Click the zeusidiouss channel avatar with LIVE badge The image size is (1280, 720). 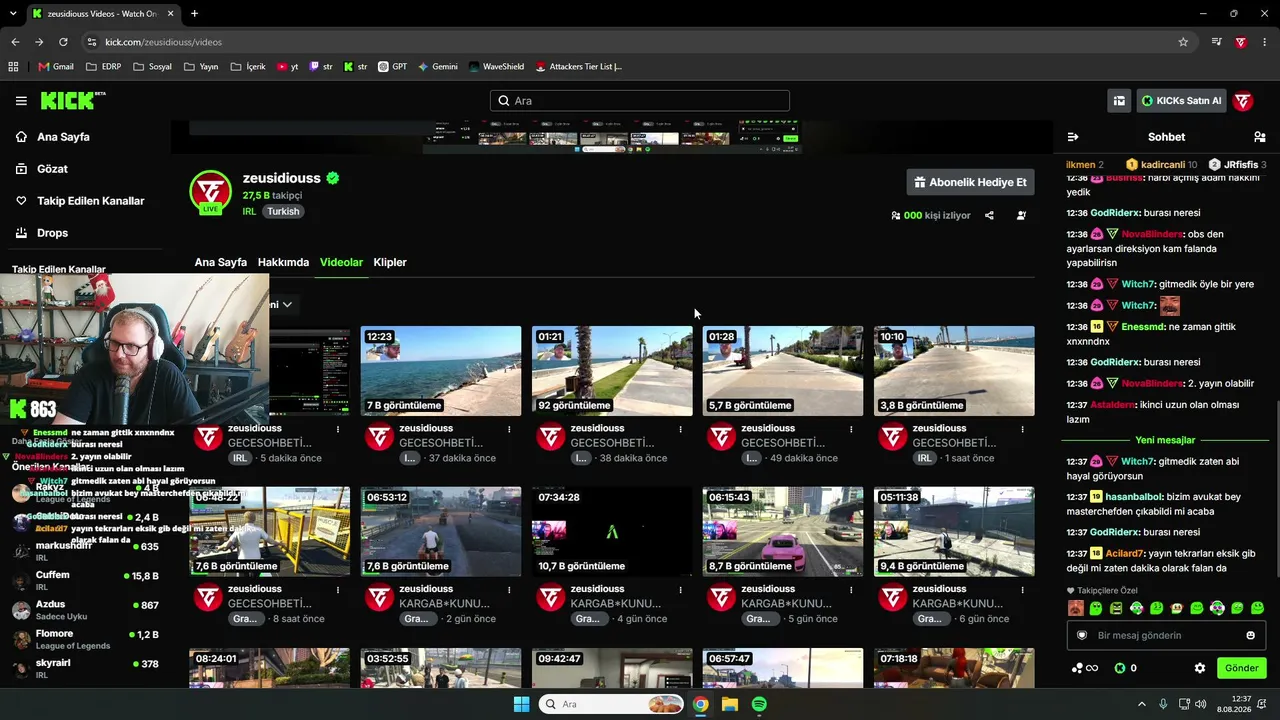click(210, 192)
